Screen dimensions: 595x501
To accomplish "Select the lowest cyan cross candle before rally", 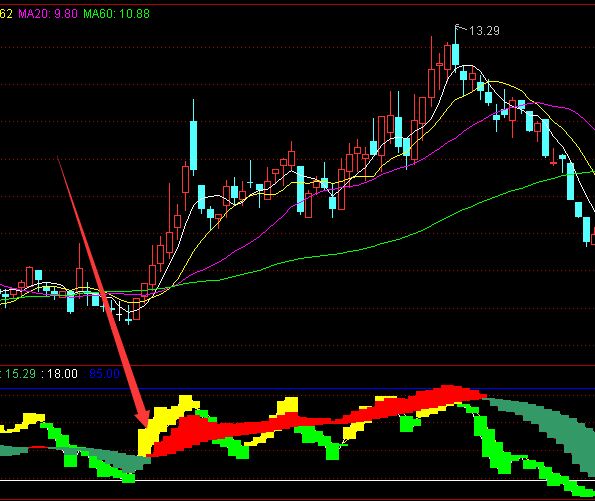I will (x=128, y=321).
